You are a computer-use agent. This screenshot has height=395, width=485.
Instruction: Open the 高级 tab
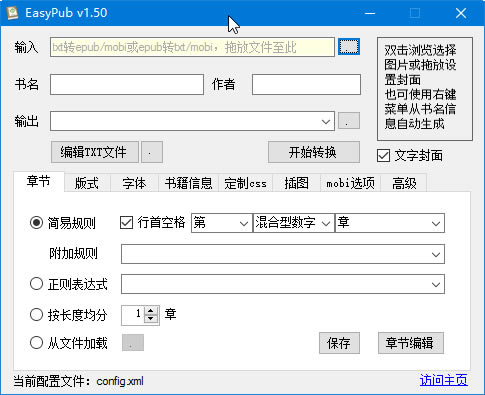coord(404,183)
